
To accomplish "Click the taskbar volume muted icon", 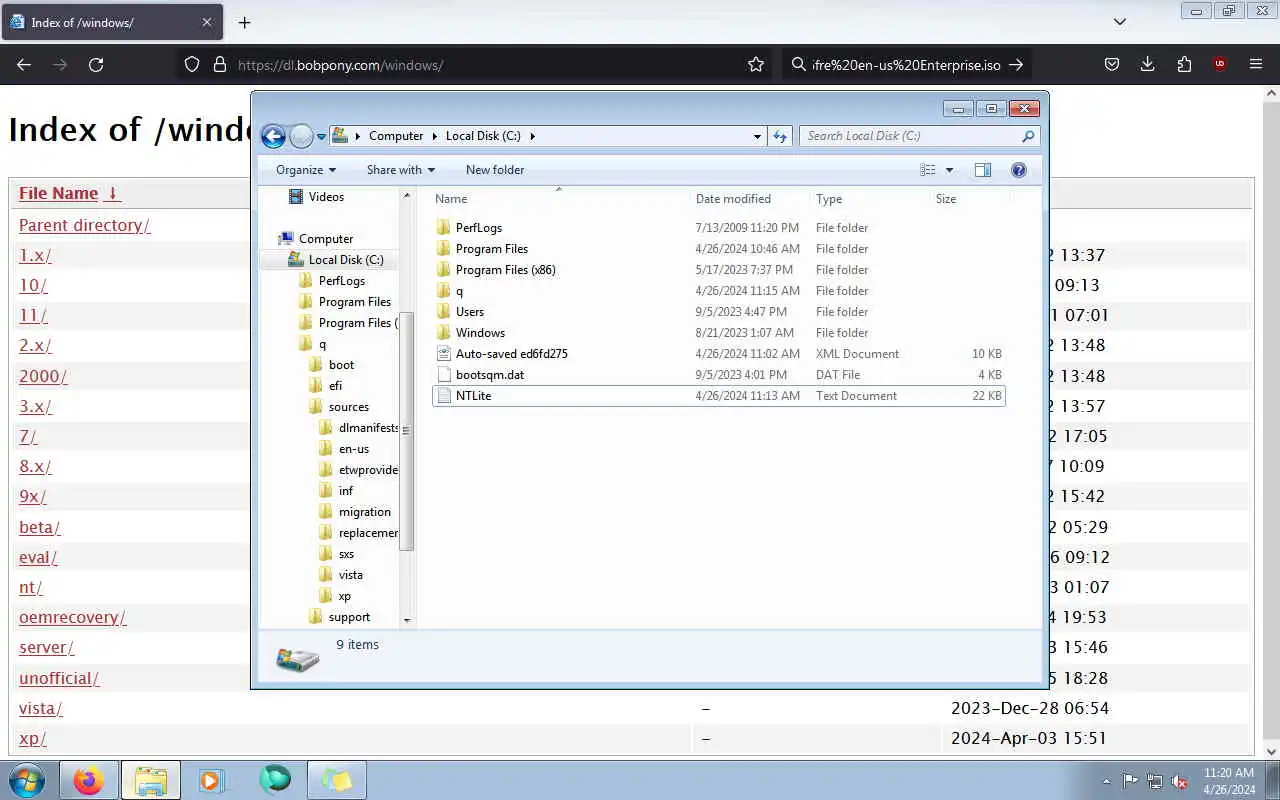I will tap(1180, 781).
